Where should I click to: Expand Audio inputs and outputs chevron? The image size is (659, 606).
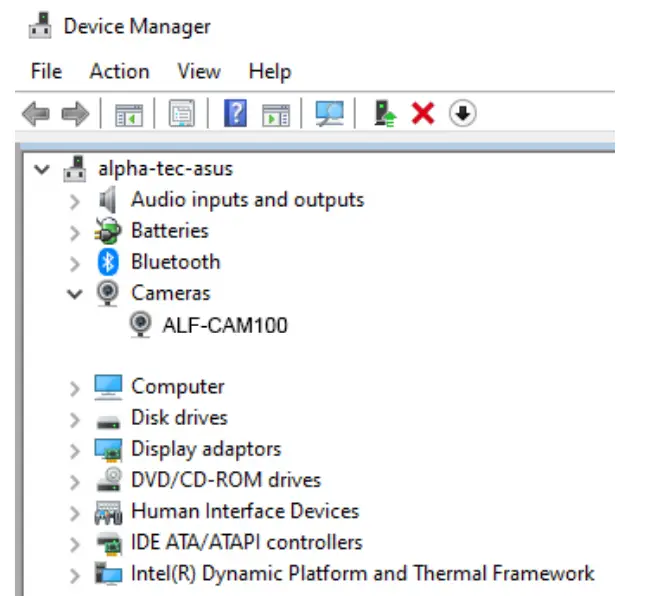pyautogui.click(x=75, y=202)
